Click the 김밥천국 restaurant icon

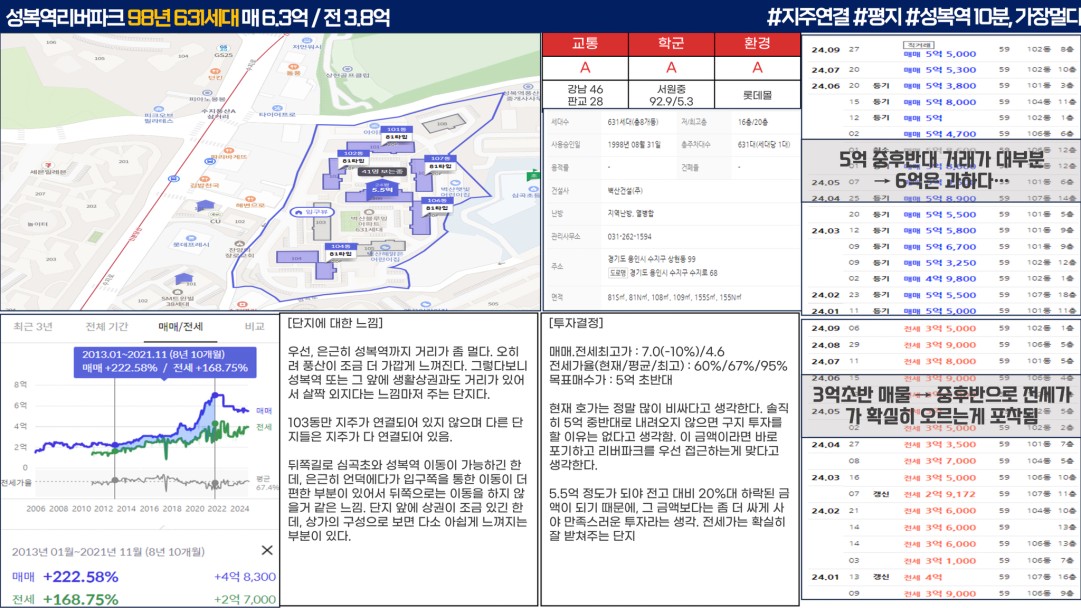pyautogui.click(x=204, y=179)
